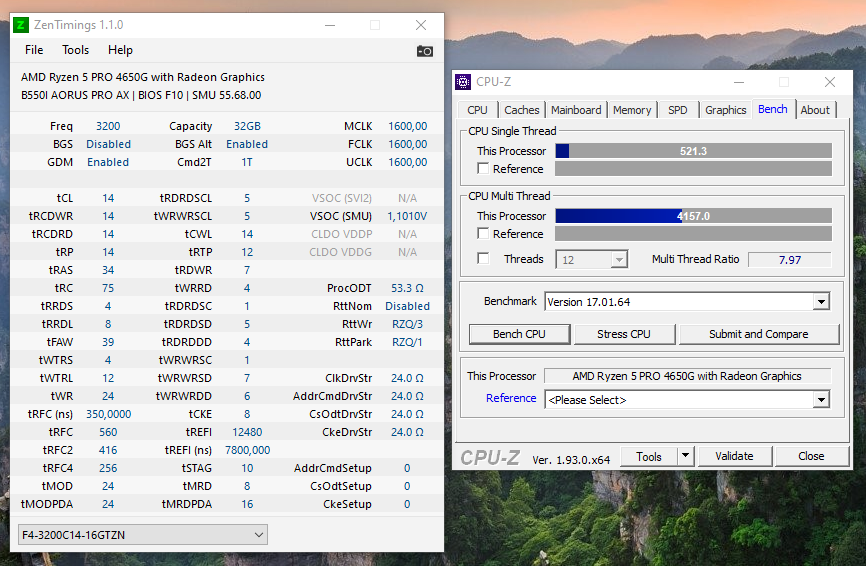Viewport: 866px width, 566px height.
Task: Switch to the Caches tab
Action: pyautogui.click(x=521, y=110)
